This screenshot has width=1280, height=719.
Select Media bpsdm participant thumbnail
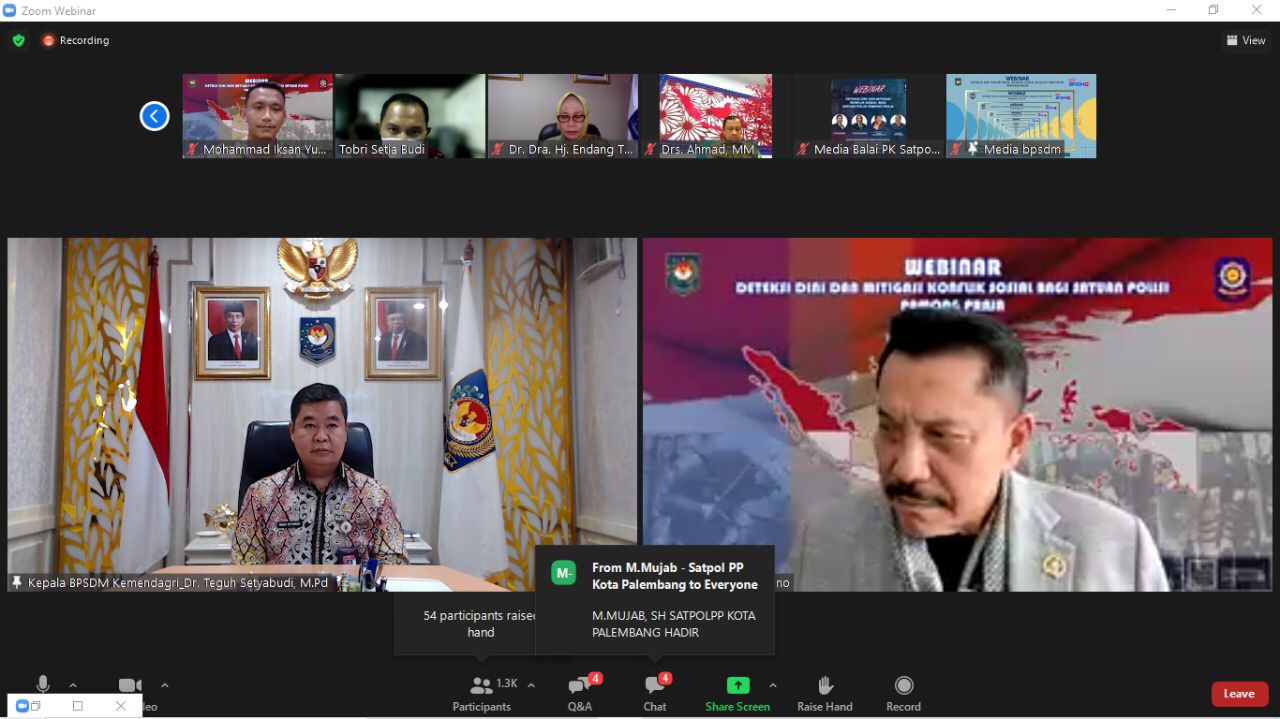tap(1021, 115)
